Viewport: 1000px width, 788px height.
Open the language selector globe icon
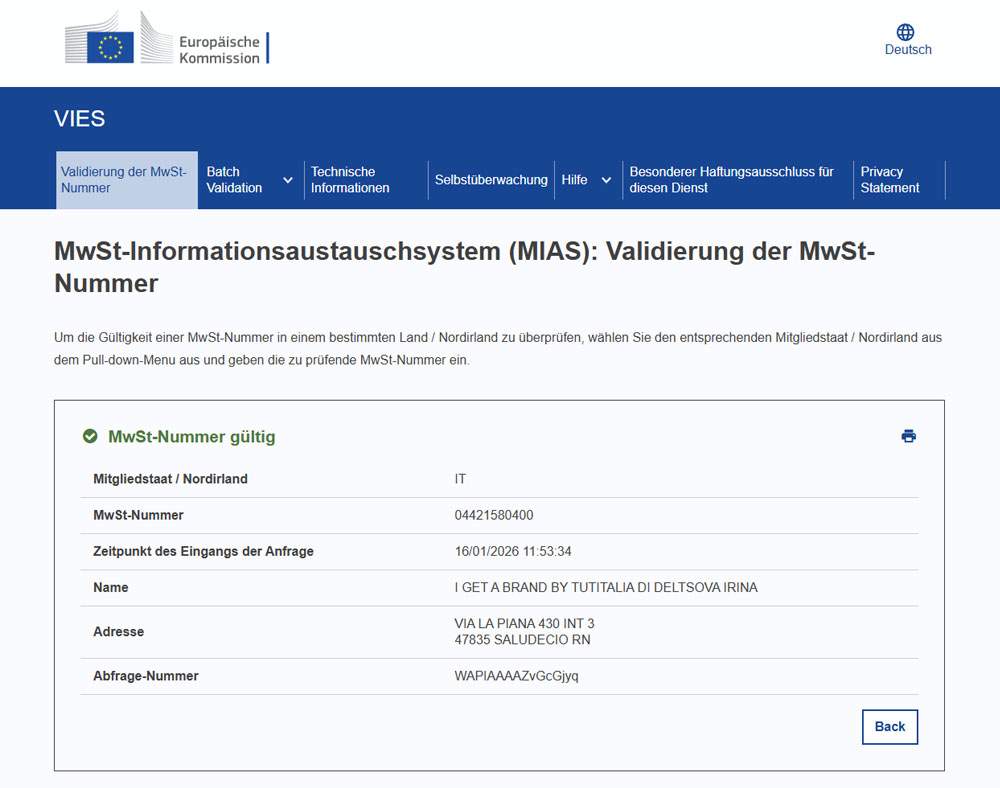(905, 30)
